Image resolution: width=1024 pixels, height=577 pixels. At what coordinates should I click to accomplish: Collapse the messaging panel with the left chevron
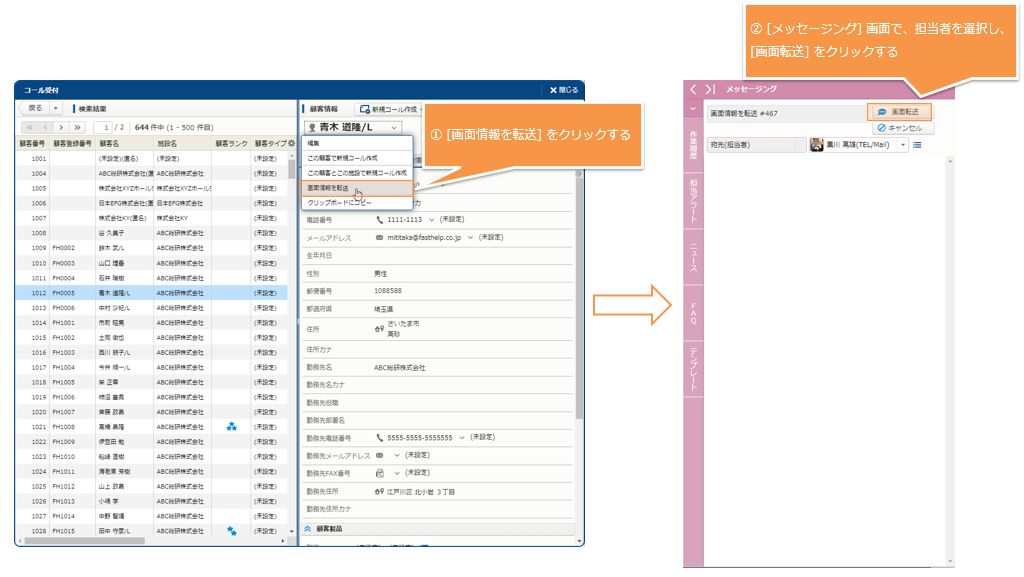(x=693, y=89)
